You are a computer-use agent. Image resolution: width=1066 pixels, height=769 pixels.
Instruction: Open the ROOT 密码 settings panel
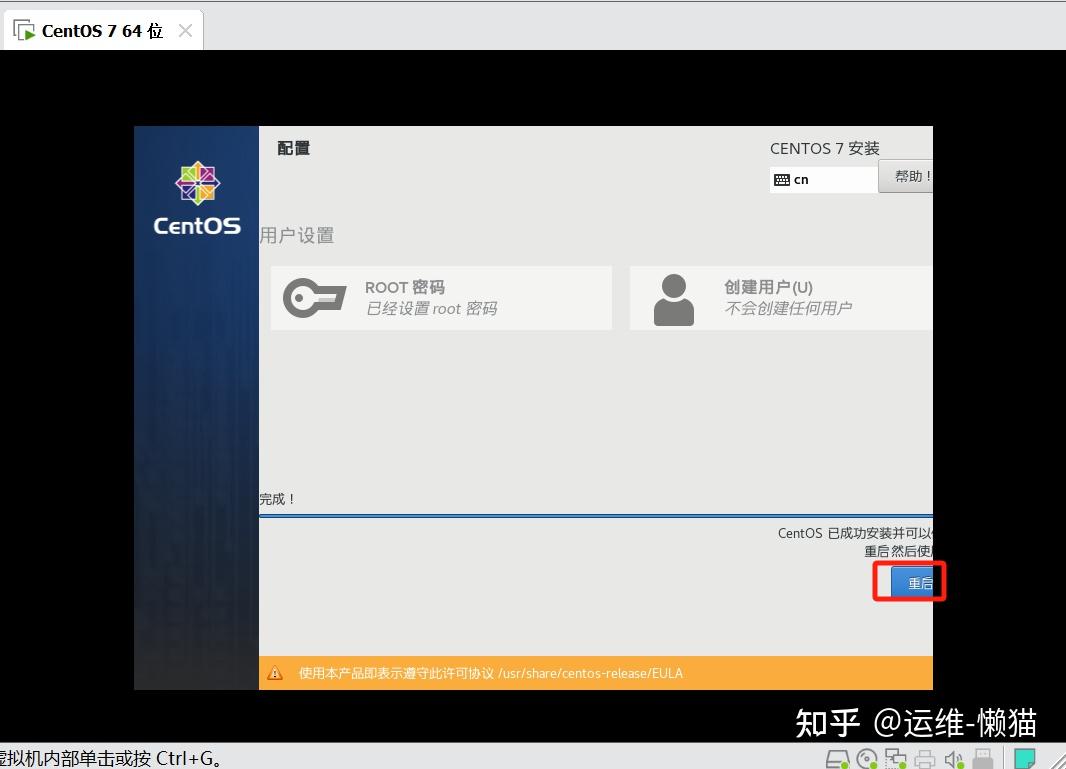coord(440,297)
